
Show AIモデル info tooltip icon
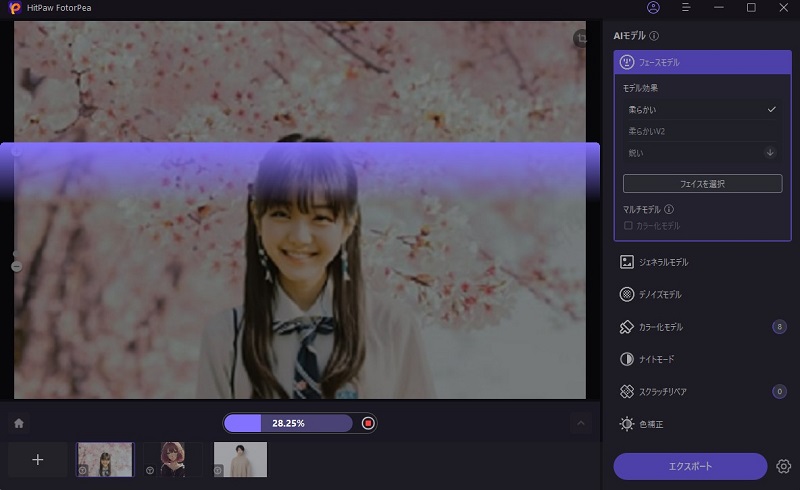(x=654, y=36)
